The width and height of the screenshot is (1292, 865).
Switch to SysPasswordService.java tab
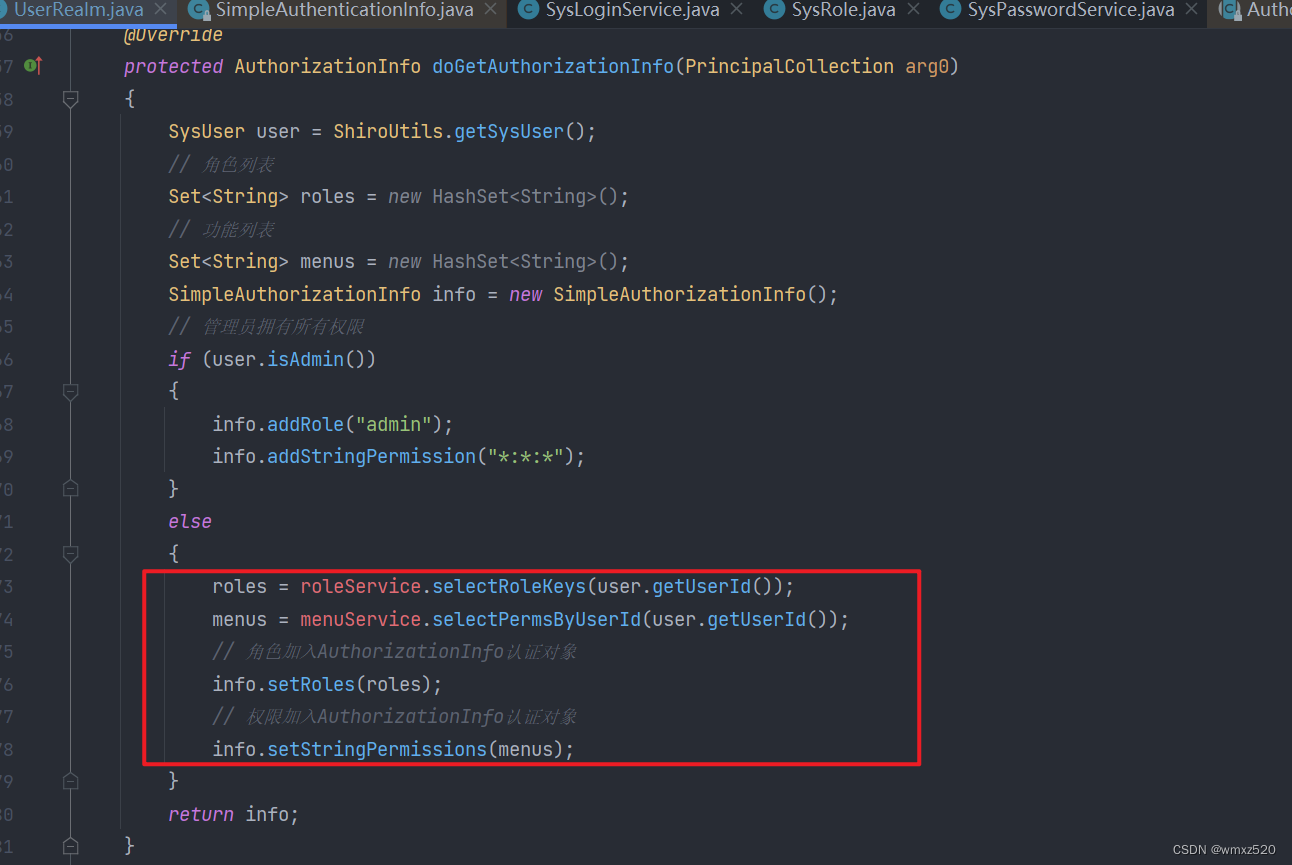coord(1071,10)
